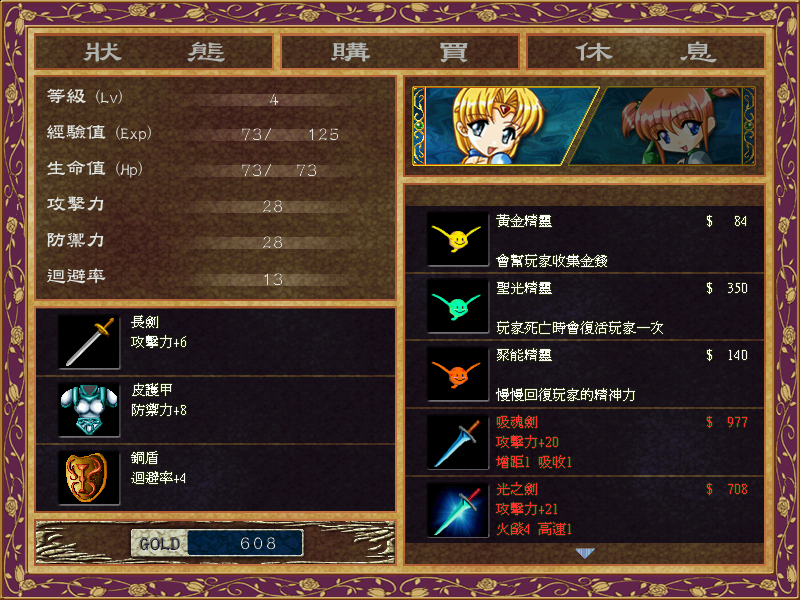Image resolution: width=800 pixels, height=600 pixels.
Task: Click the 吸魂劍 blue sword icon
Action: point(458,442)
